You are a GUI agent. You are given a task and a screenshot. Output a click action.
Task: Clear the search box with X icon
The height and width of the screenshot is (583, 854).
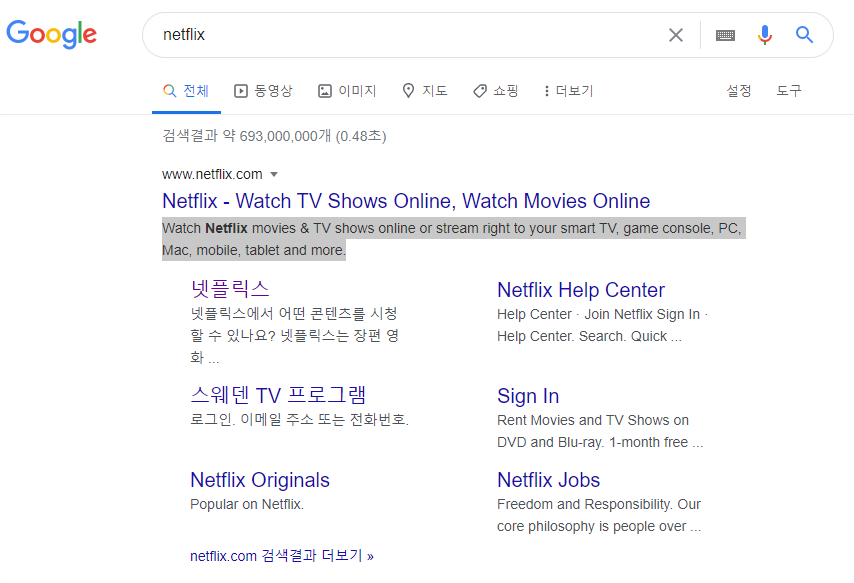[675, 35]
